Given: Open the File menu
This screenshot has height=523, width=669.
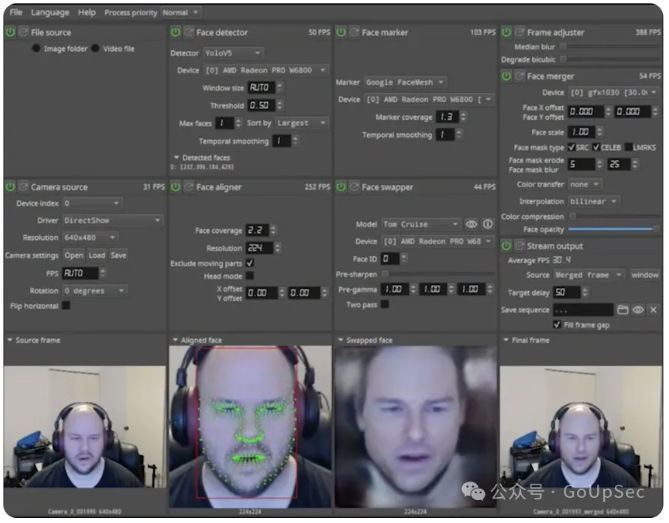Looking at the screenshot, I should [x=16, y=12].
